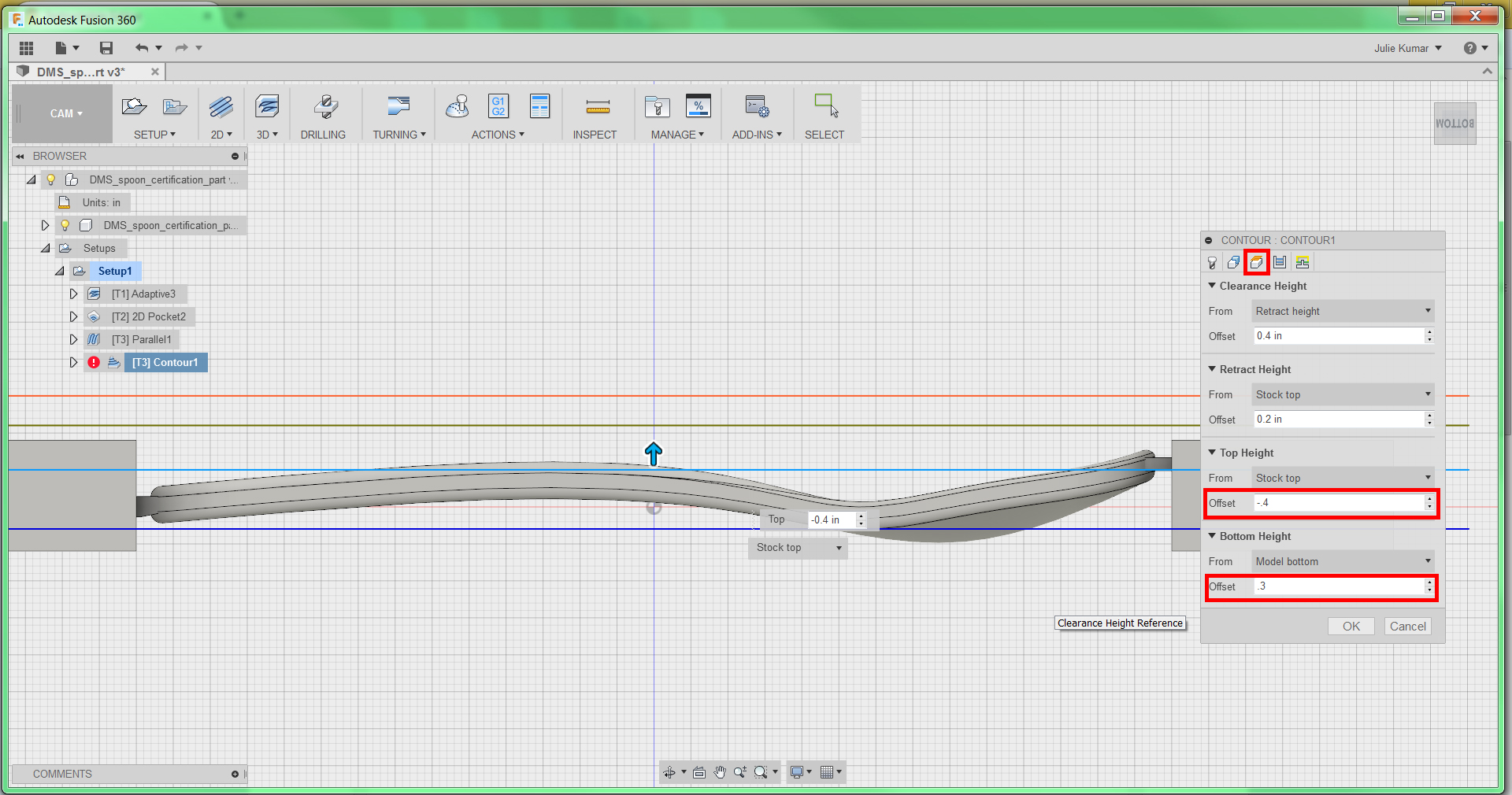
Task: Open the Linking tab in Contour dialog
Action: (1303, 263)
